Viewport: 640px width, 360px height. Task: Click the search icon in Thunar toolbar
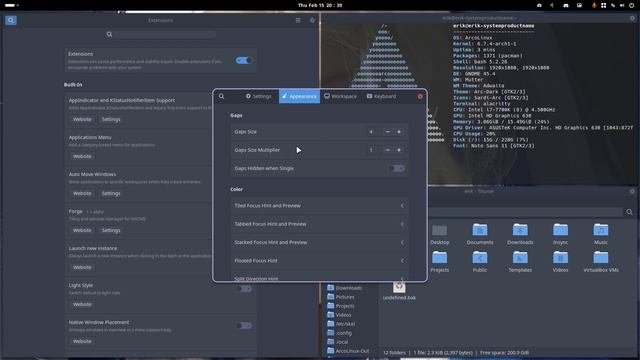coord(629,212)
